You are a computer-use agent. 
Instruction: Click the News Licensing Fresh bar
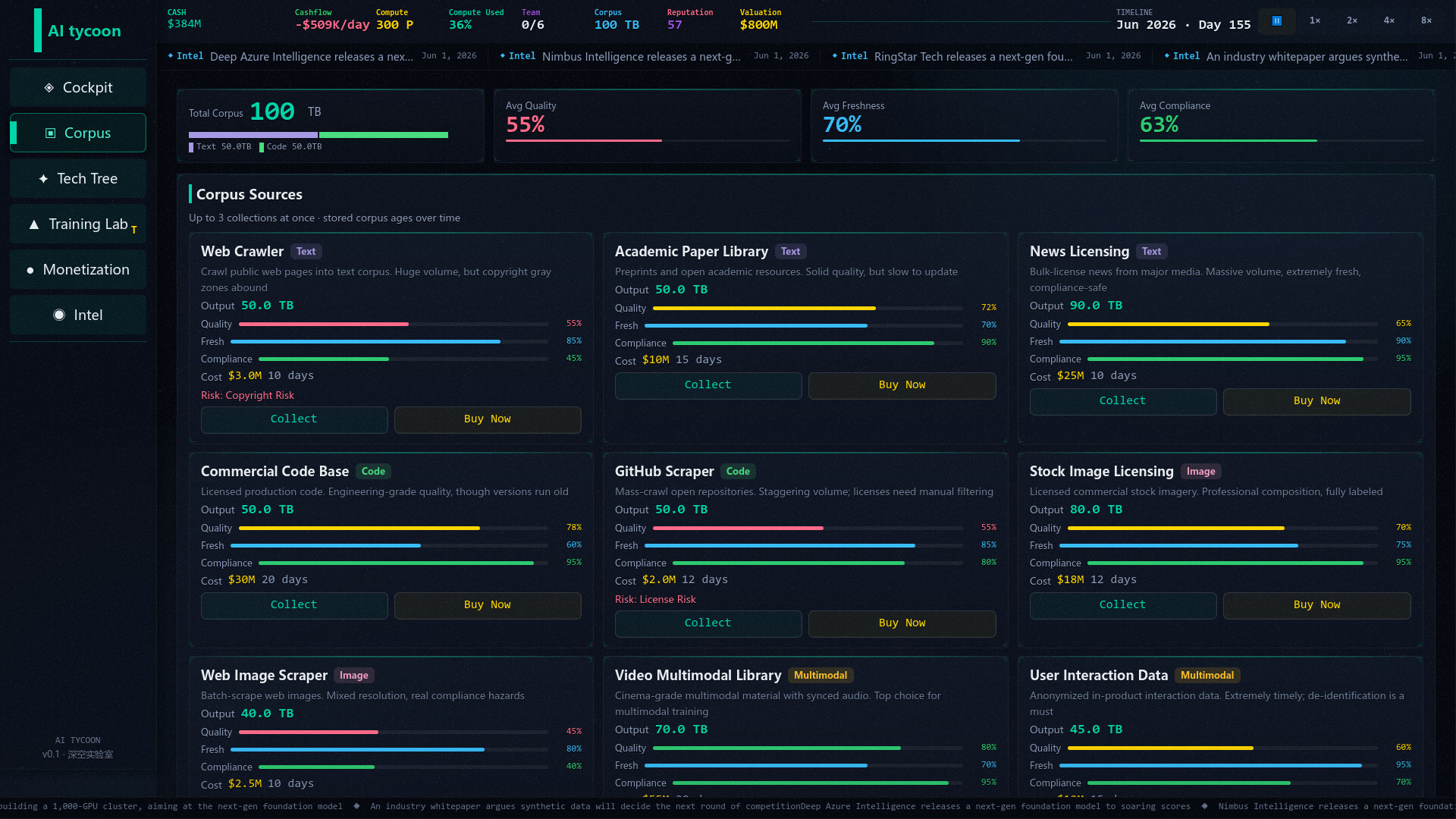[1218, 342]
